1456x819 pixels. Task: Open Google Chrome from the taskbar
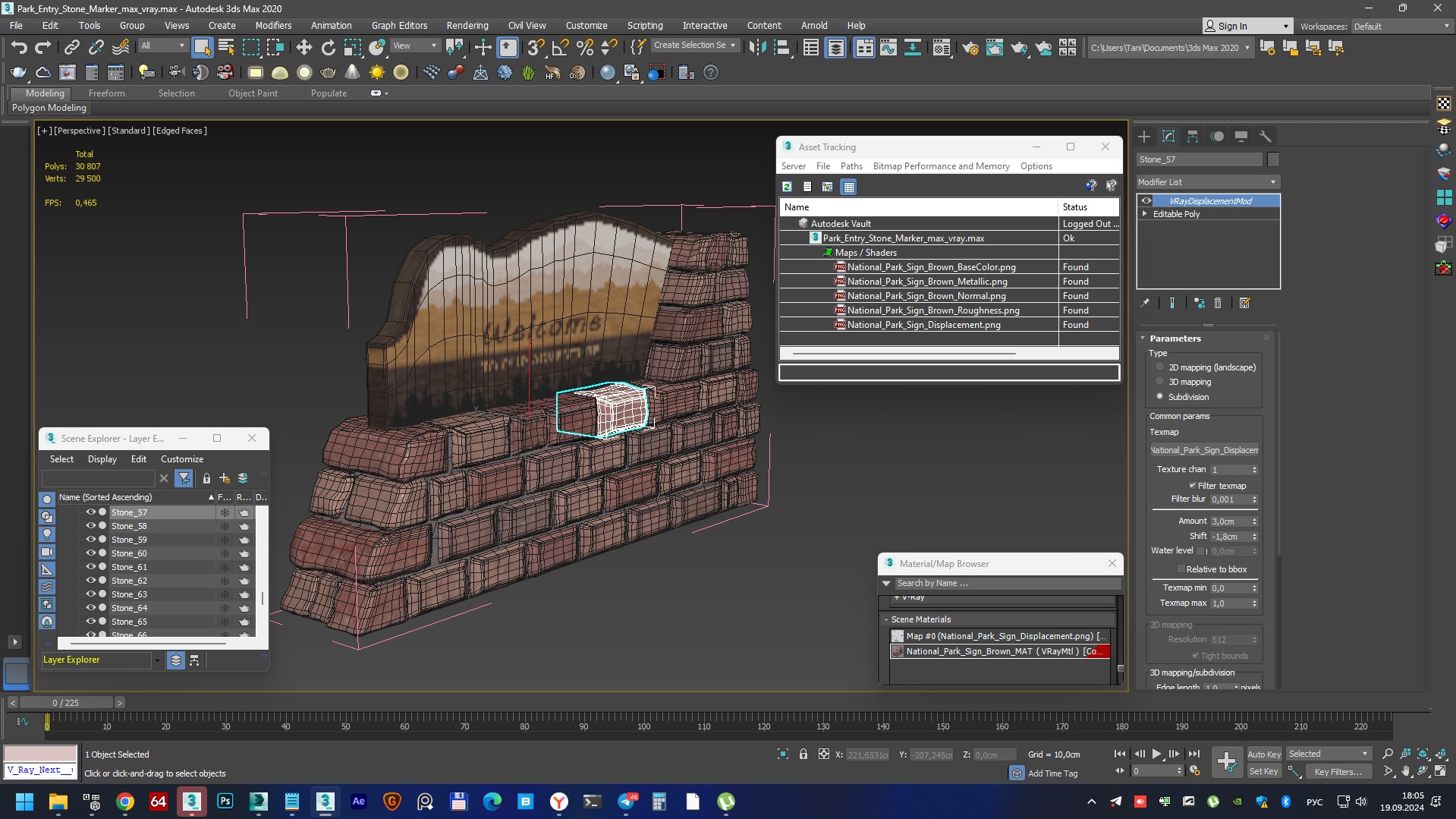tap(125, 802)
